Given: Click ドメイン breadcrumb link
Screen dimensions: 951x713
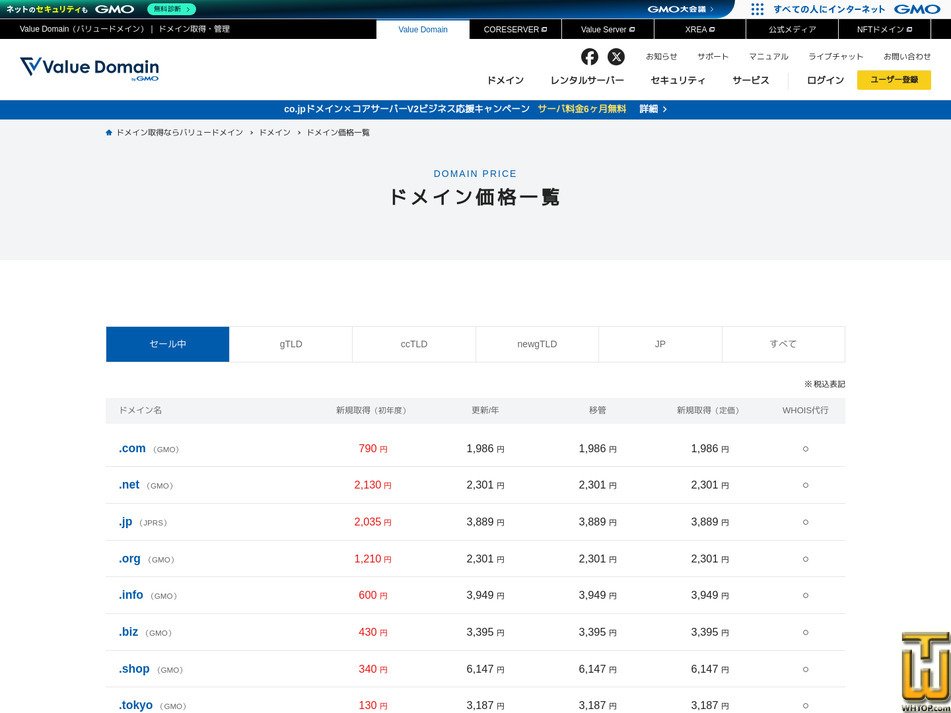Looking at the screenshot, I should tap(275, 132).
